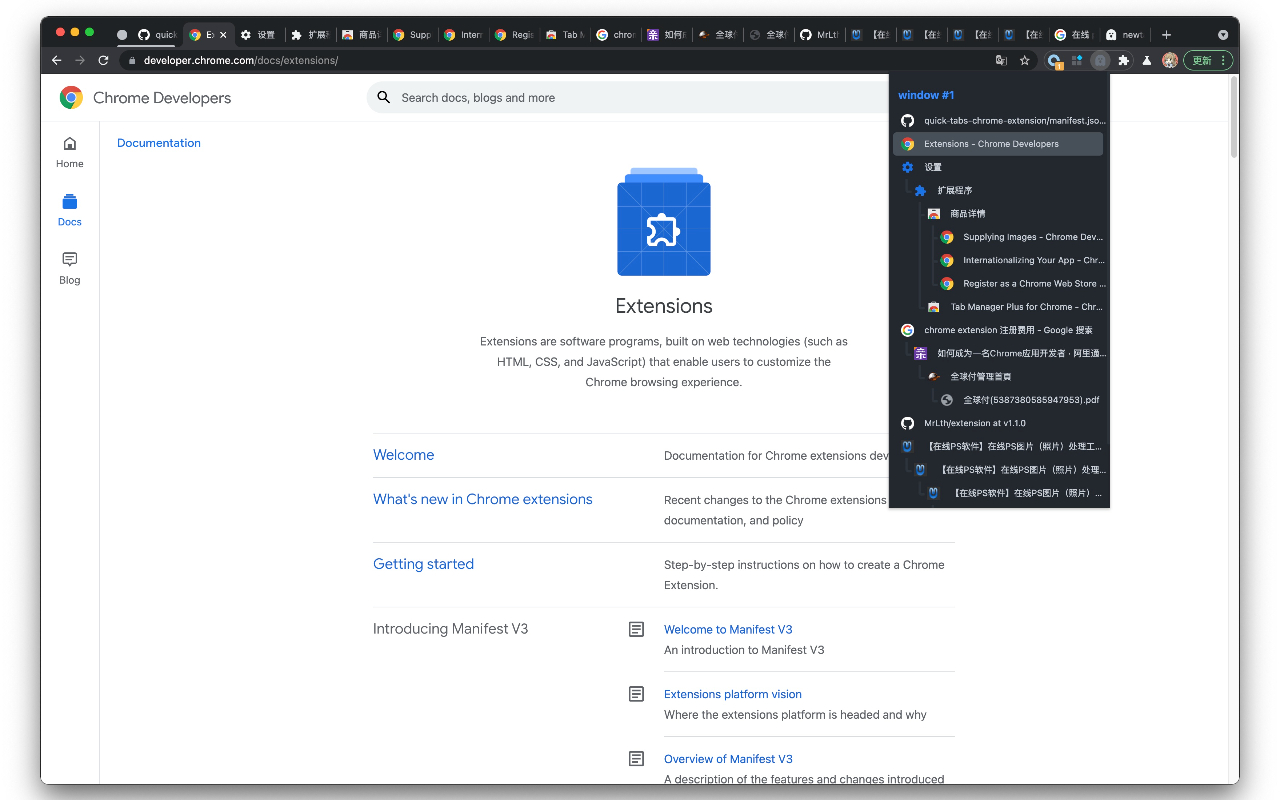1280x800 pixels.
Task: Close the active Extensions tab with its X
Action: 223,34
